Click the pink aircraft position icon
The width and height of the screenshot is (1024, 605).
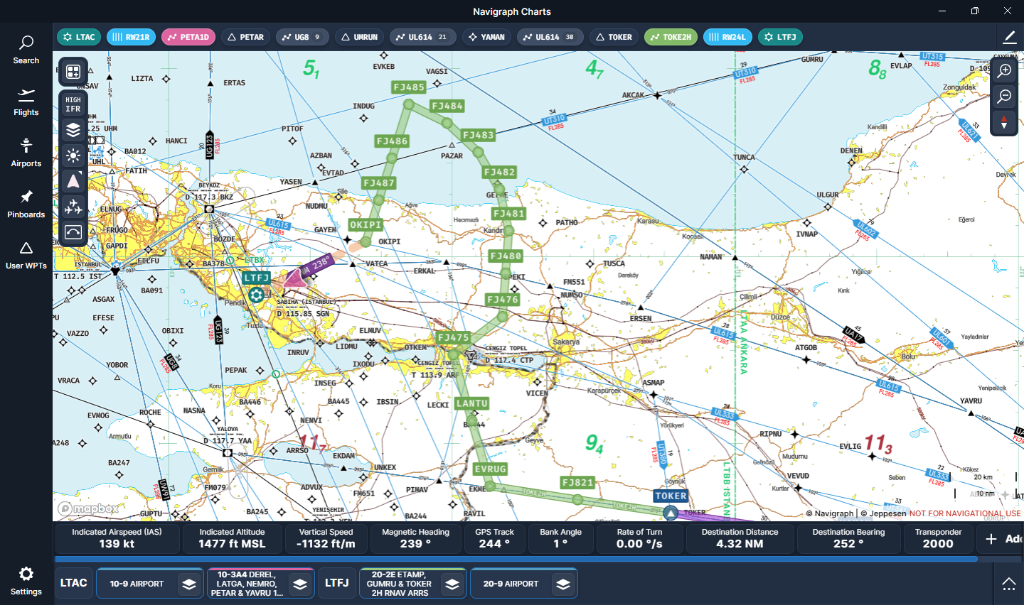(295, 279)
